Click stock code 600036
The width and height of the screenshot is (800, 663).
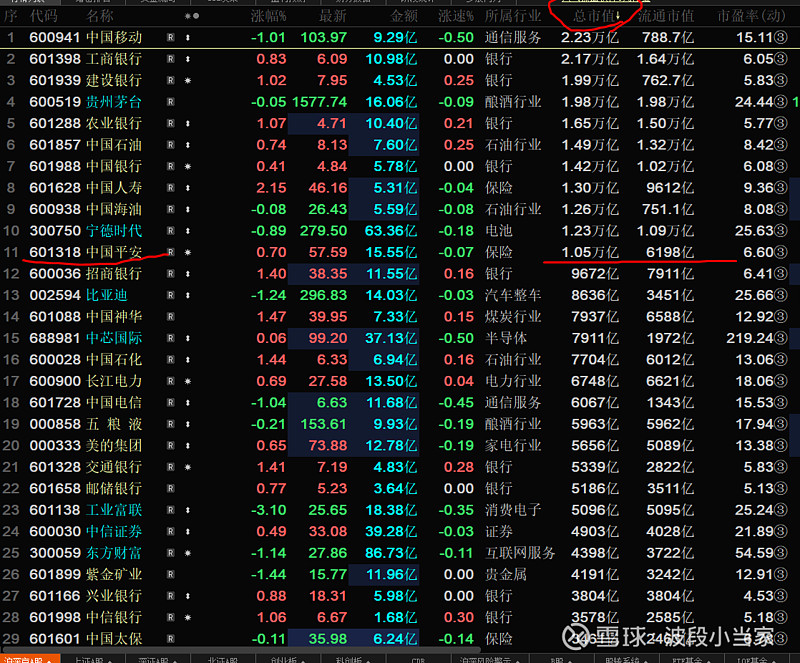[x=55, y=274]
